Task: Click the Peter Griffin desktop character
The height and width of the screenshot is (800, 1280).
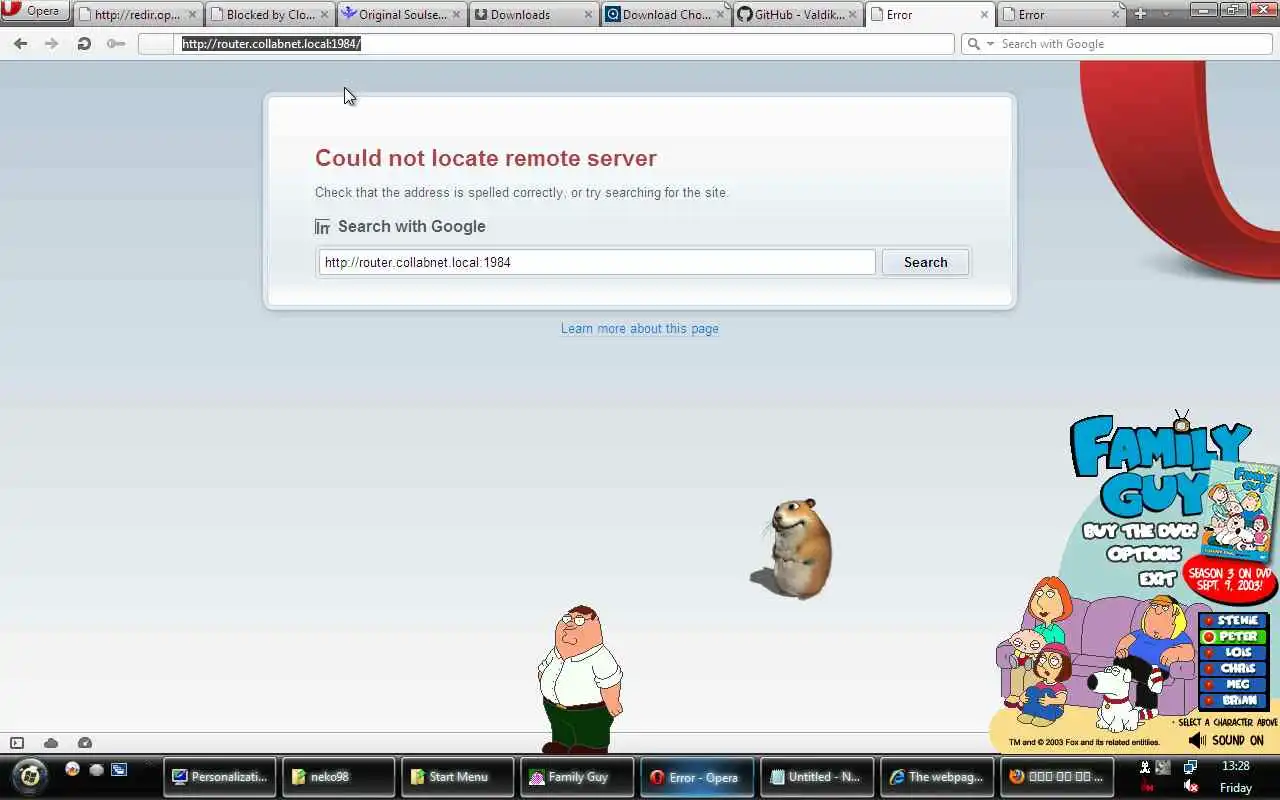Action: [580, 680]
